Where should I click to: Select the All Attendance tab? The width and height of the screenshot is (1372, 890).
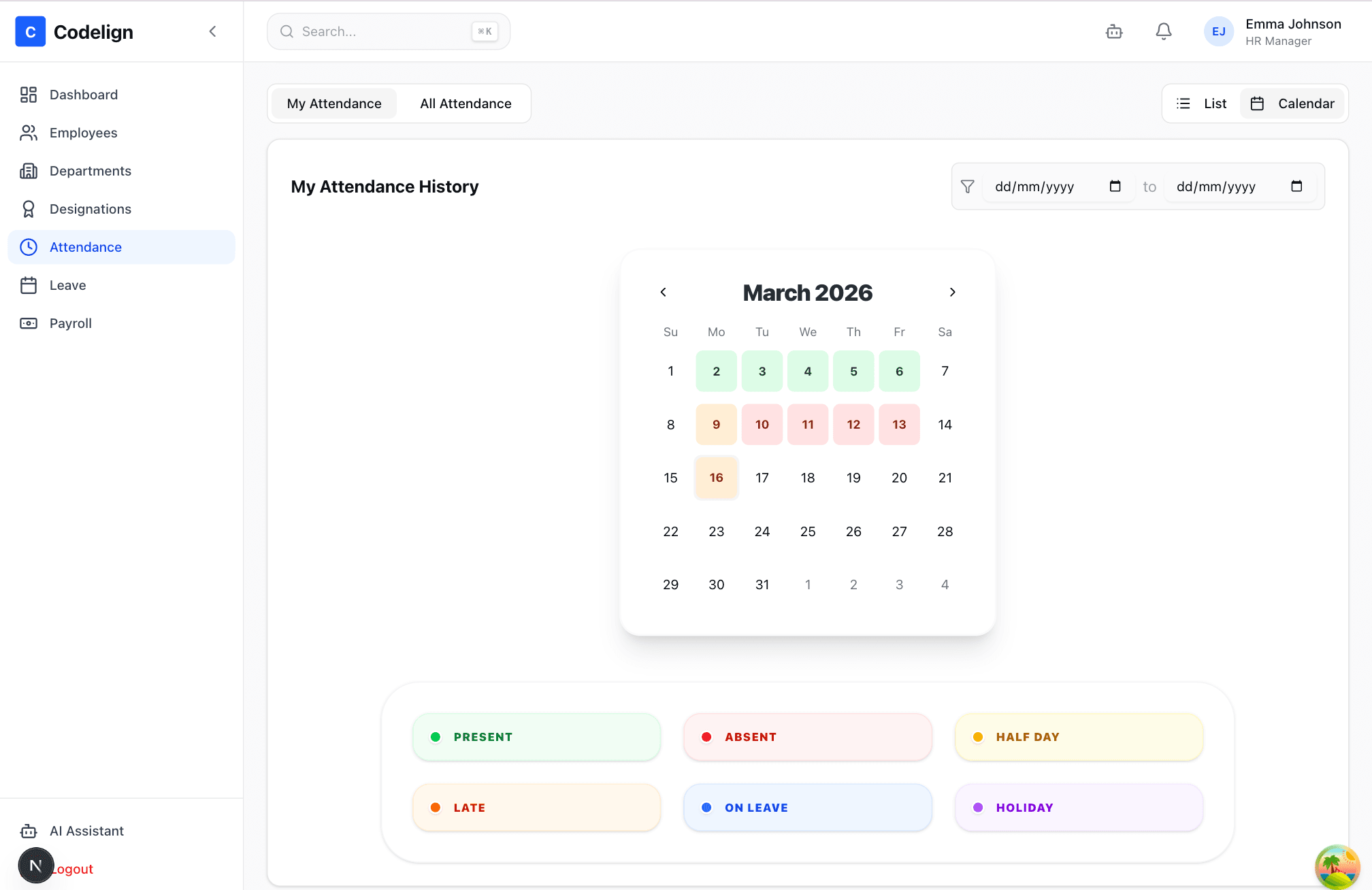click(465, 103)
